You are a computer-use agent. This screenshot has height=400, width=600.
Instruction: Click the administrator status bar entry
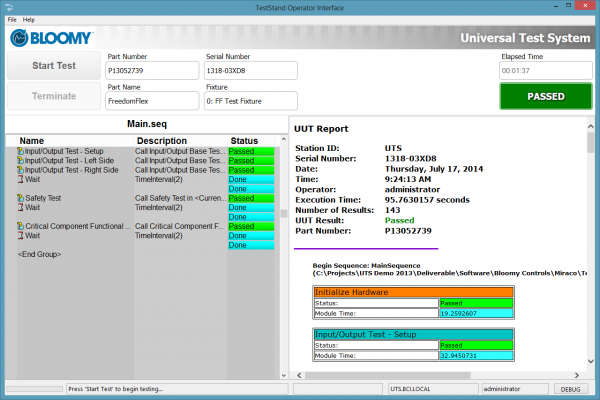click(x=515, y=389)
